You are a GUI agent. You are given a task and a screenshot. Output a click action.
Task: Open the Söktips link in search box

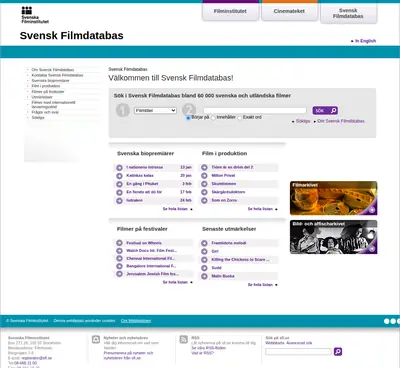303,121
